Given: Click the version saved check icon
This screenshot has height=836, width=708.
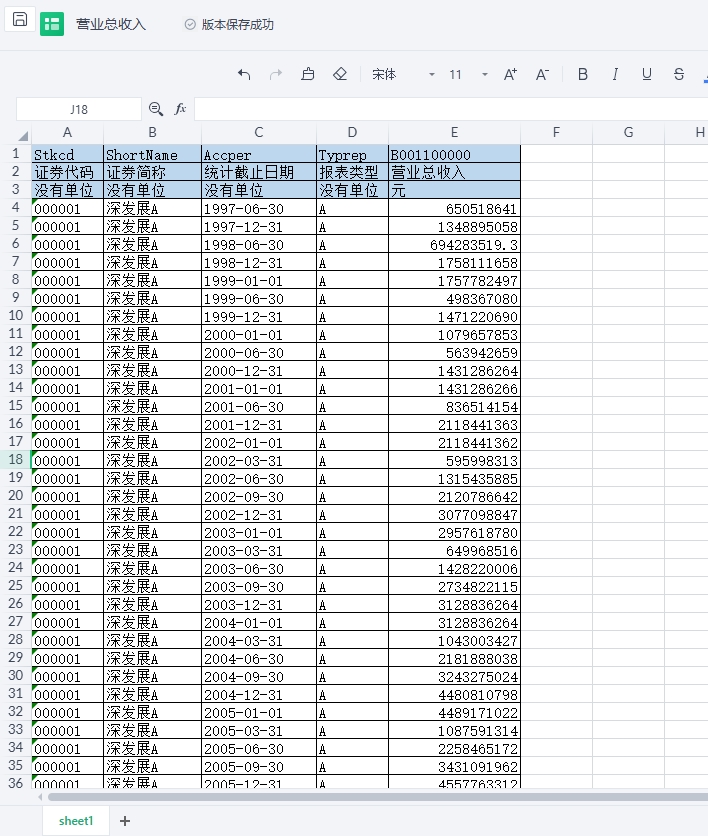Looking at the screenshot, I should [x=190, y=25].
